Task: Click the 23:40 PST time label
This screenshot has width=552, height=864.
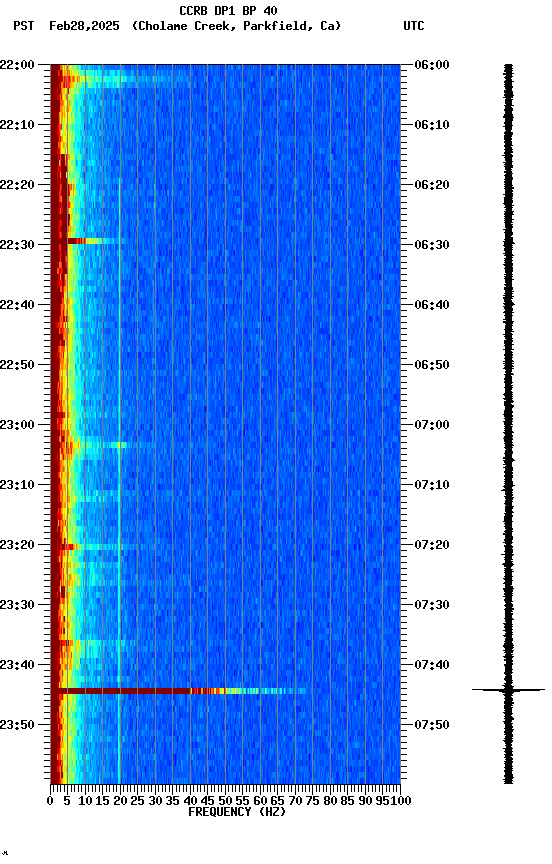Action: (17, 666)
